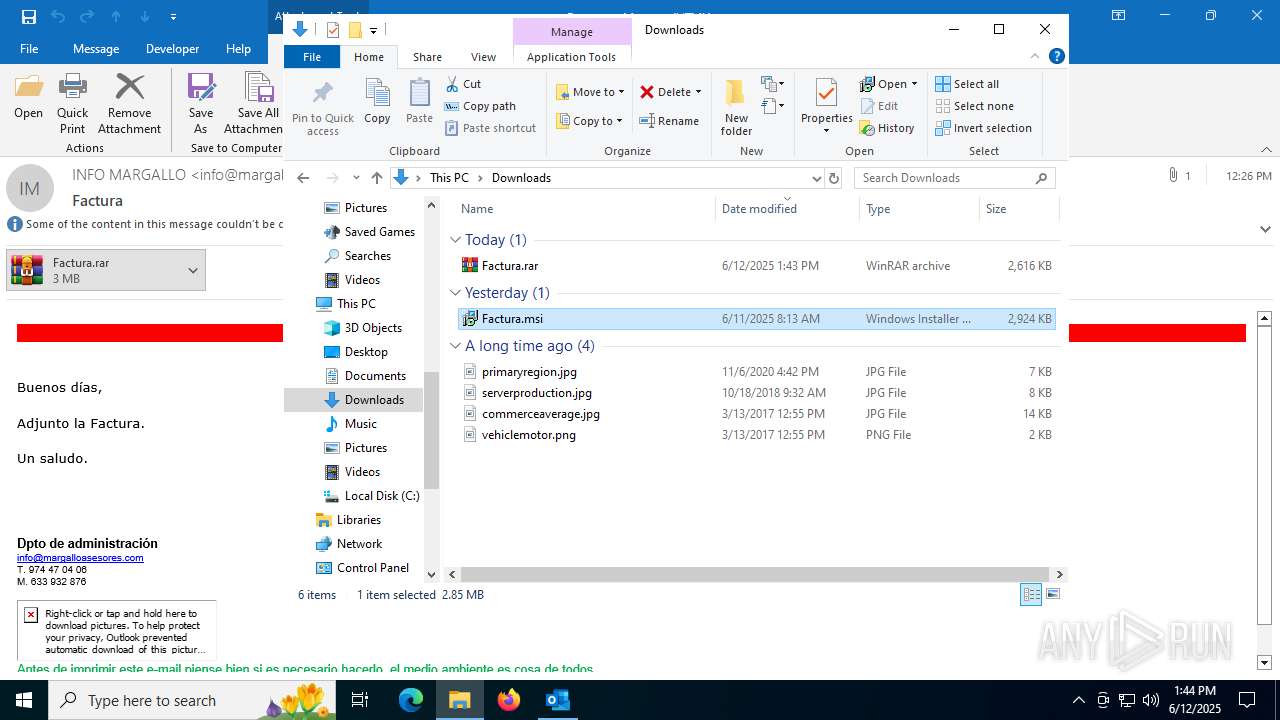This screenshot has height=720, width=1280.
Task: Click Search Downloads field
Action: (x=954, y=178)
